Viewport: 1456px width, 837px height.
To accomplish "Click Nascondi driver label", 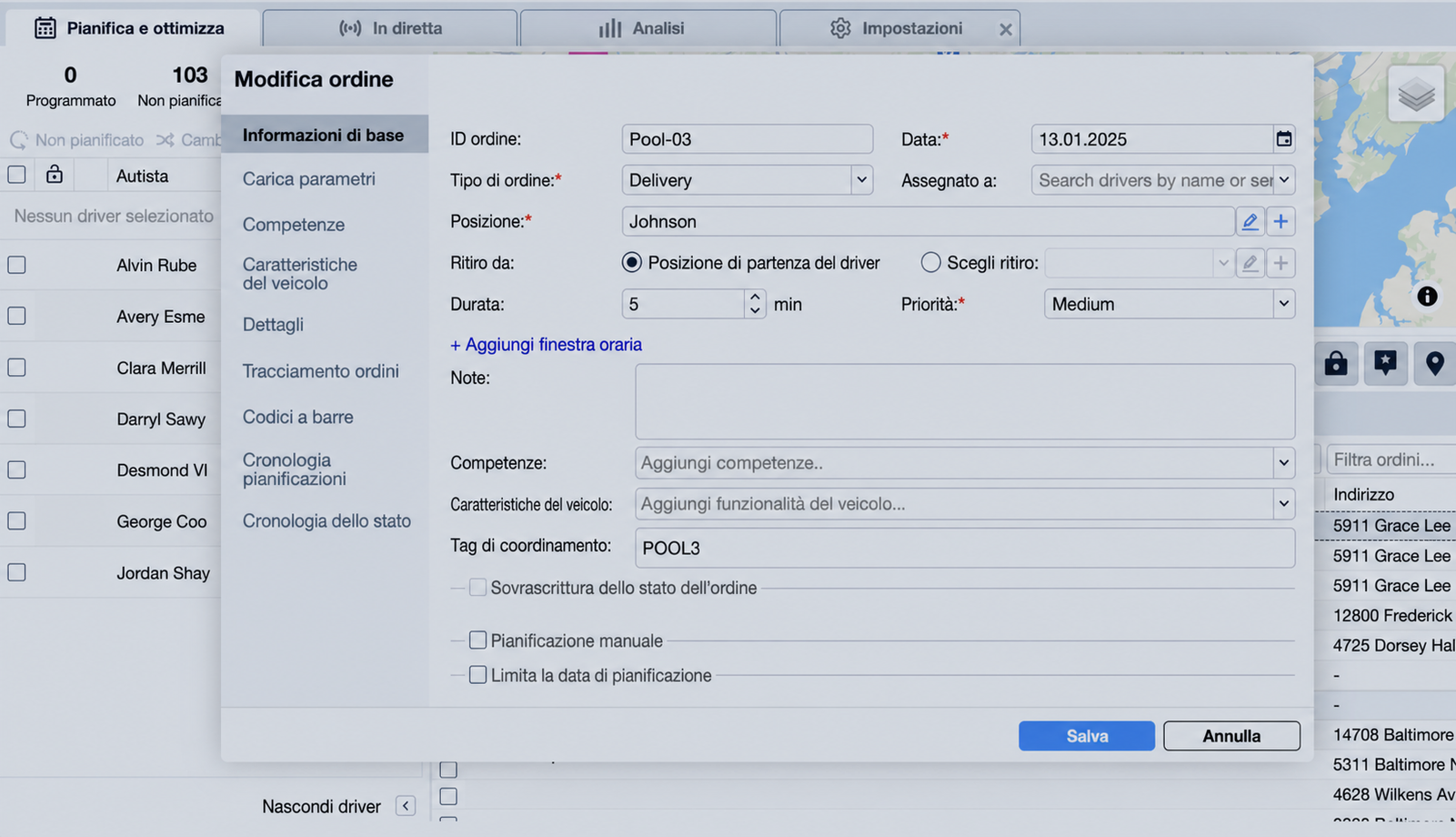I will (321, 806).
